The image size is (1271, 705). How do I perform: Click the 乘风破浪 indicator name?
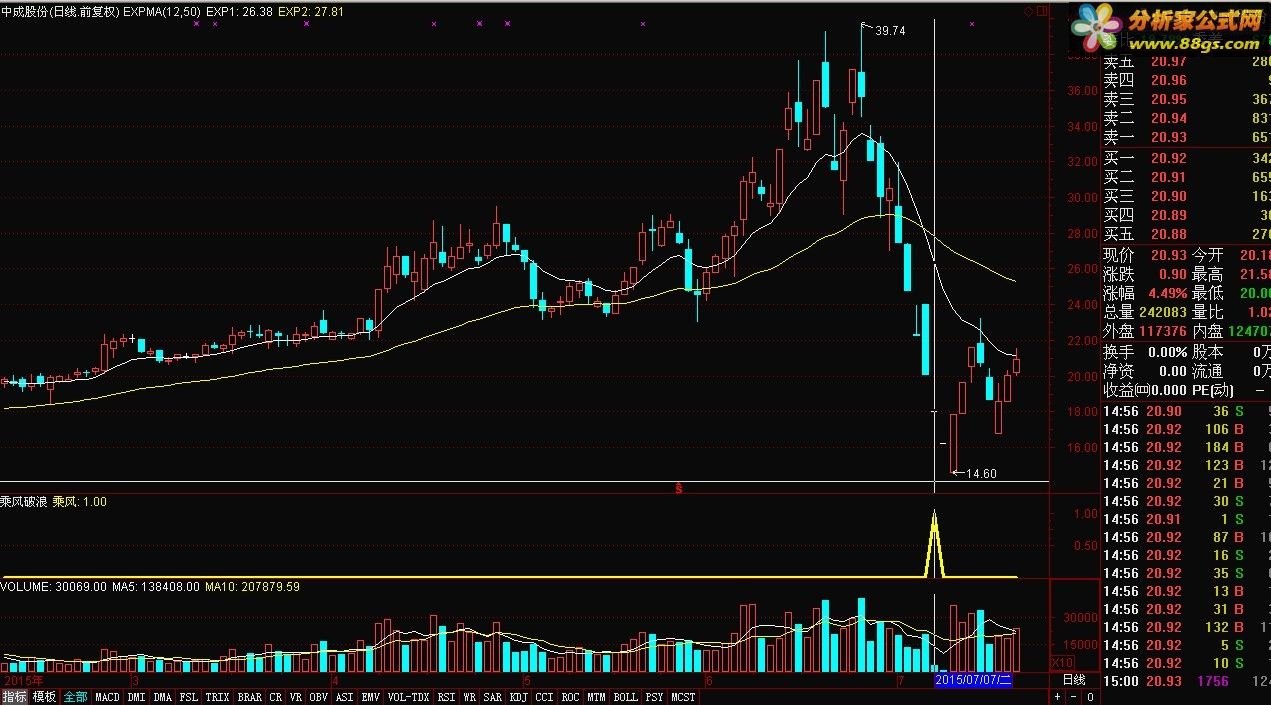[x=23, y=502]
